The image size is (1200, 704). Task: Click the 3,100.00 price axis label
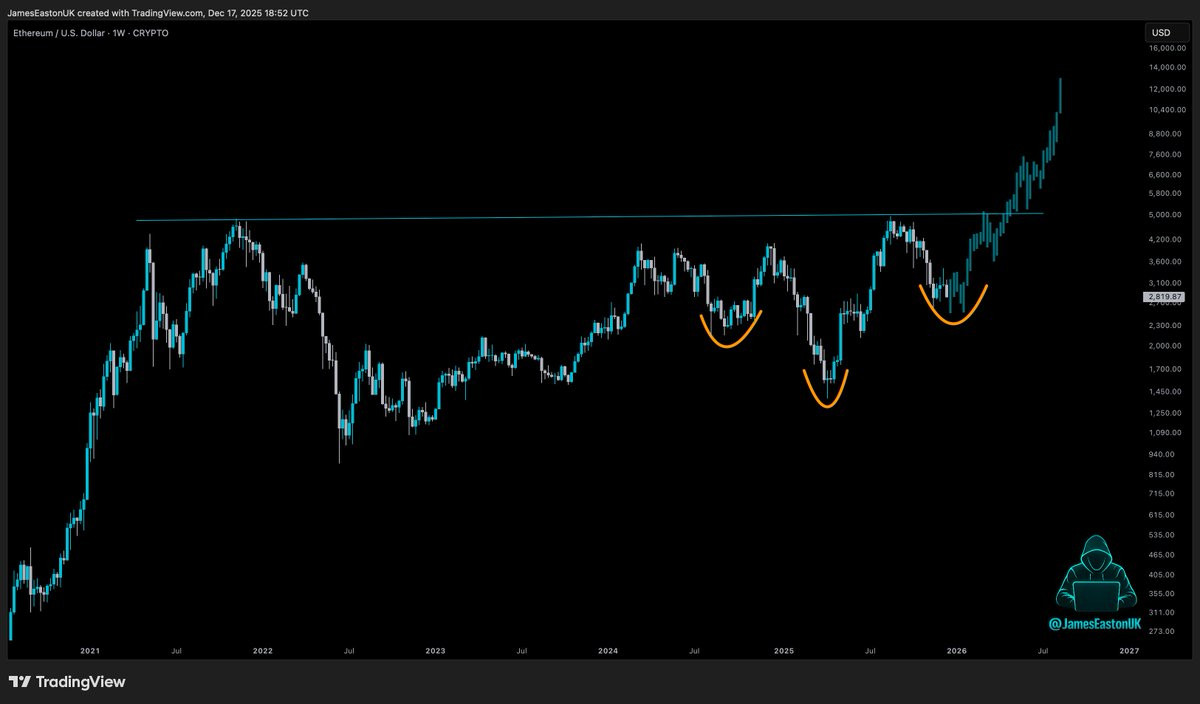click(1166, 283)
